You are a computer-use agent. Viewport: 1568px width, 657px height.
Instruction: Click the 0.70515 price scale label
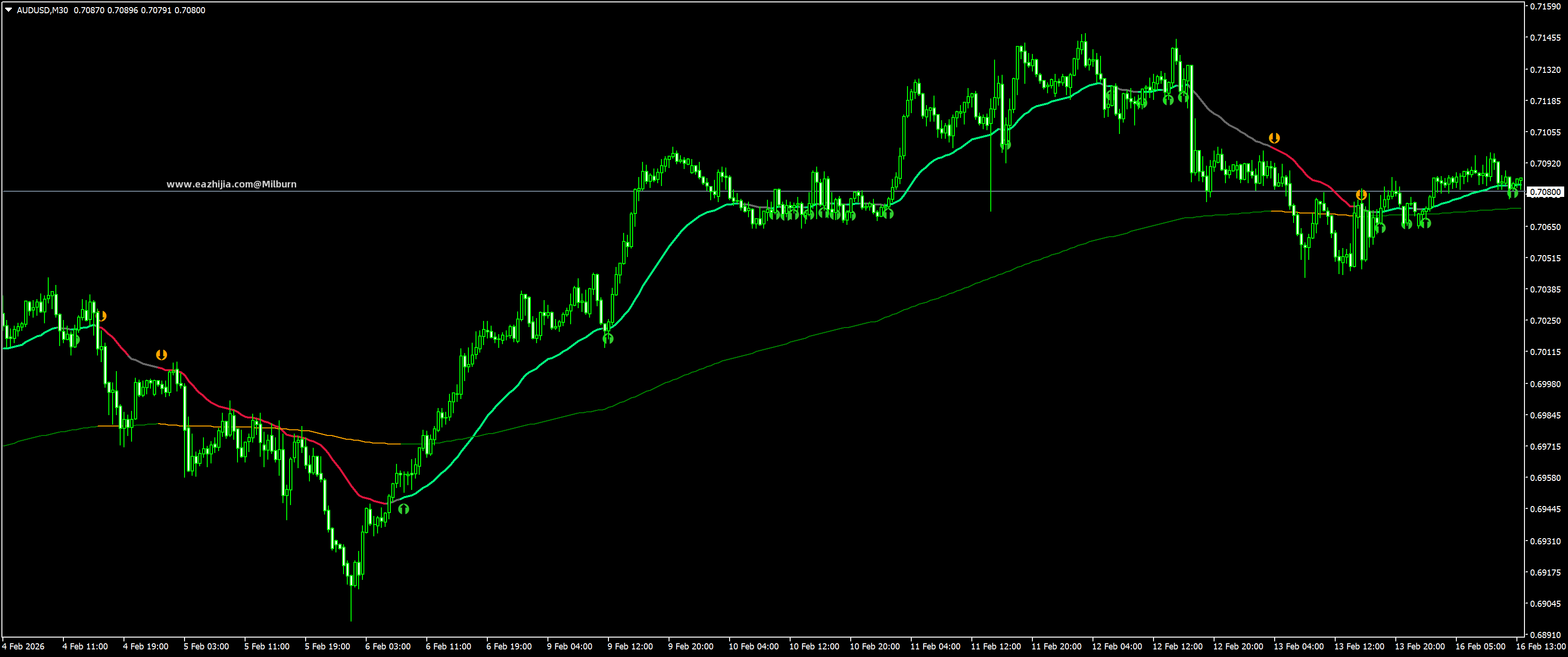click(1545, 258)
